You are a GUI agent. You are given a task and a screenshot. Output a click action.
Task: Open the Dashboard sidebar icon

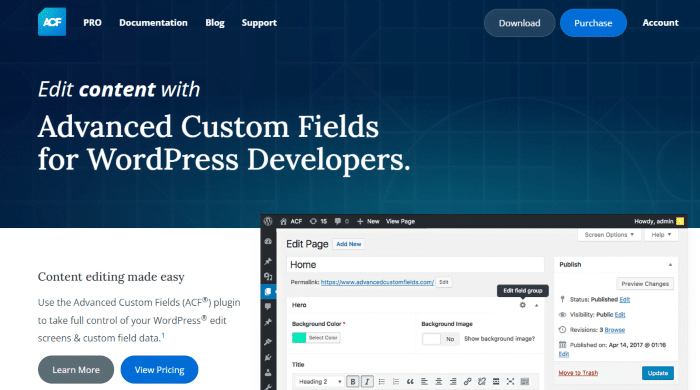268,241
